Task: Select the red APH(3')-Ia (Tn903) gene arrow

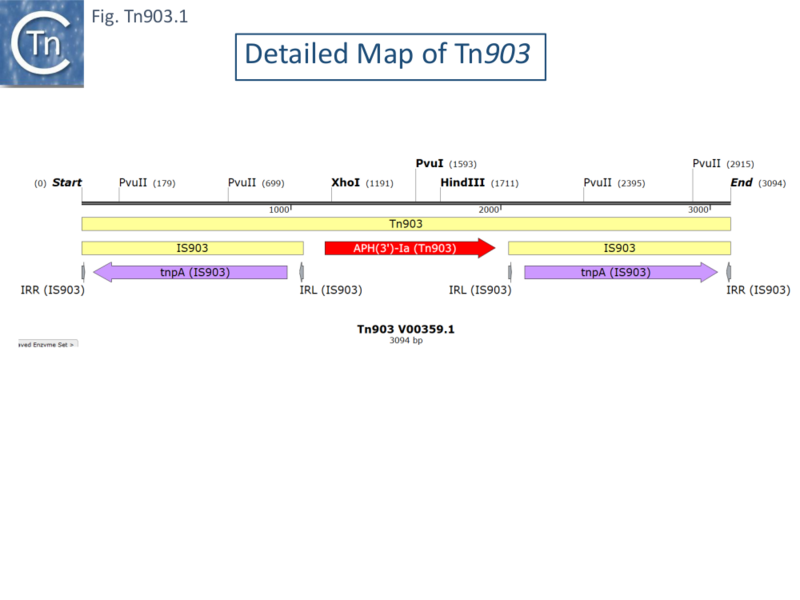Action: (x=408, y=248)
